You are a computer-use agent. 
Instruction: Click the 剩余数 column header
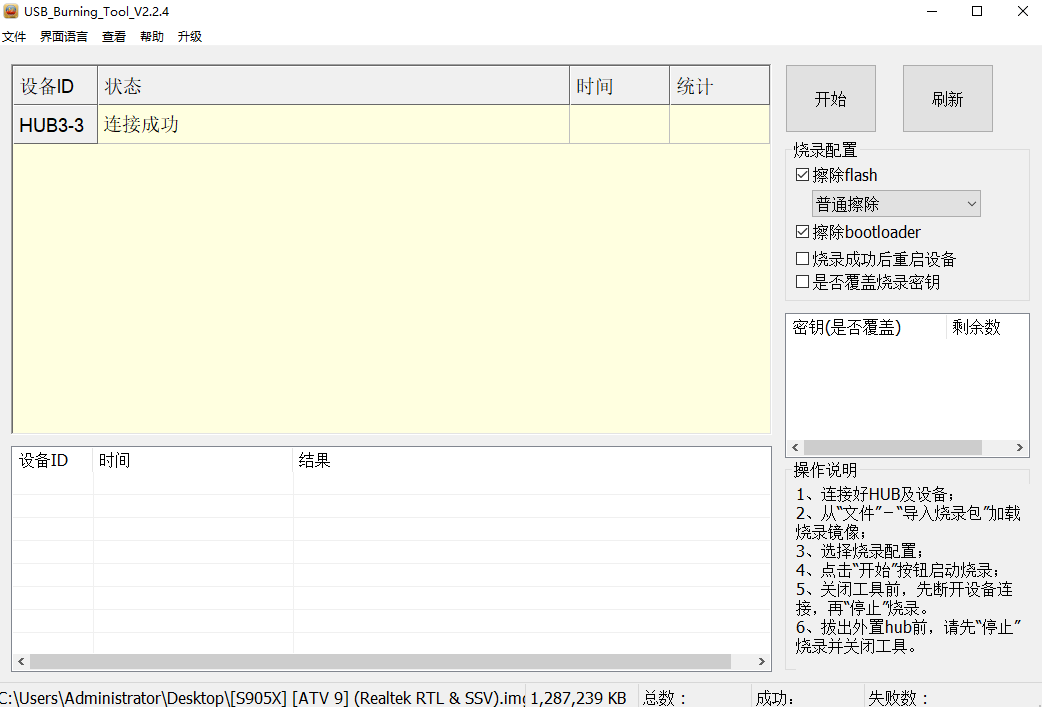coord(987,327)
